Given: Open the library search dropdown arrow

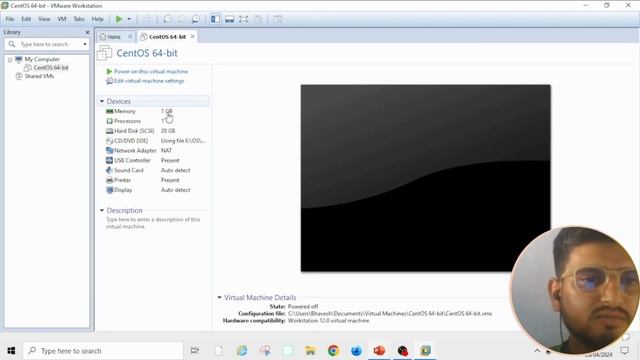Looking at the screenshot, I should 85,44.
